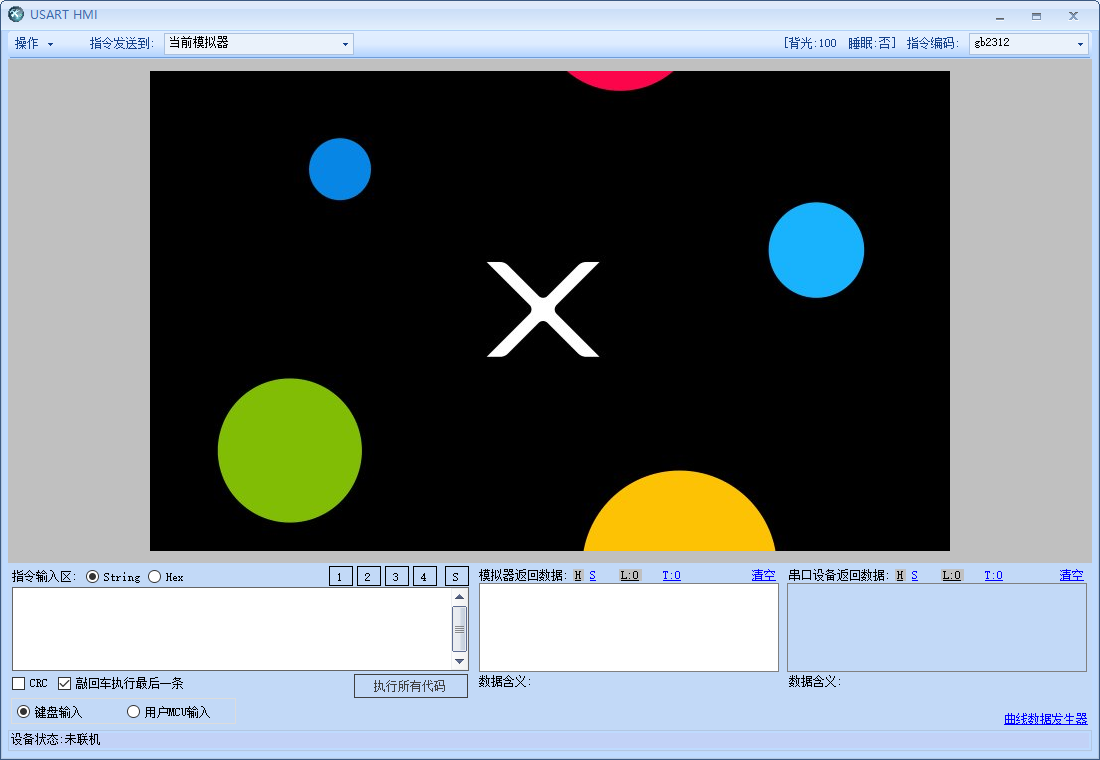Click quick-command button 2
This screenshot has height=760, width=1100.
(368, 576)
